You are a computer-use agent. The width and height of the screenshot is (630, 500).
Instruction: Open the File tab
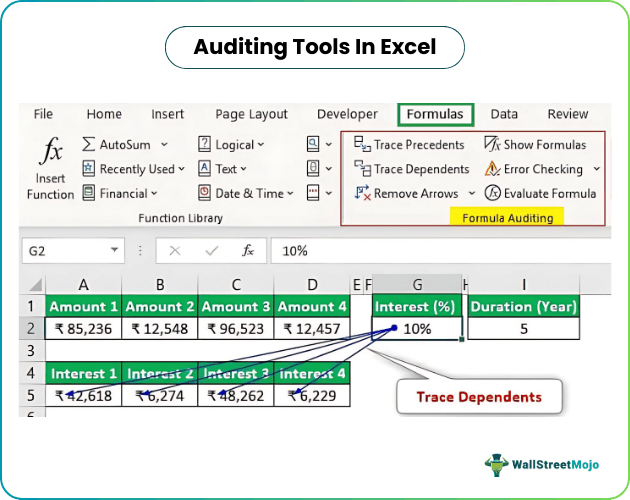43,114
